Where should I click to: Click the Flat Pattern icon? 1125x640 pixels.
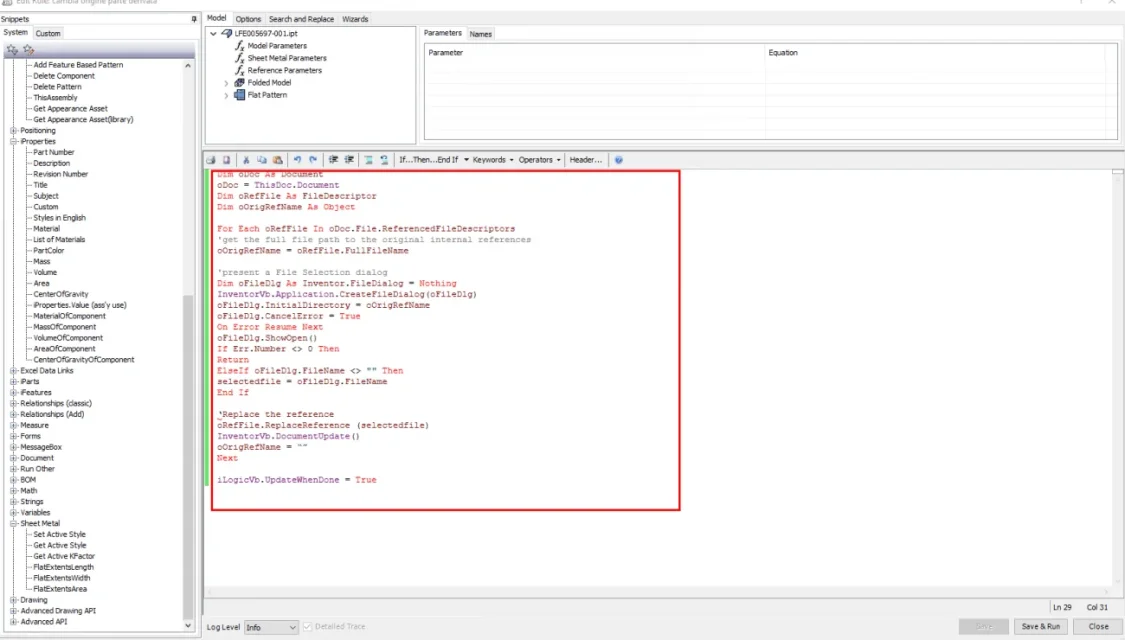point(240,95)
